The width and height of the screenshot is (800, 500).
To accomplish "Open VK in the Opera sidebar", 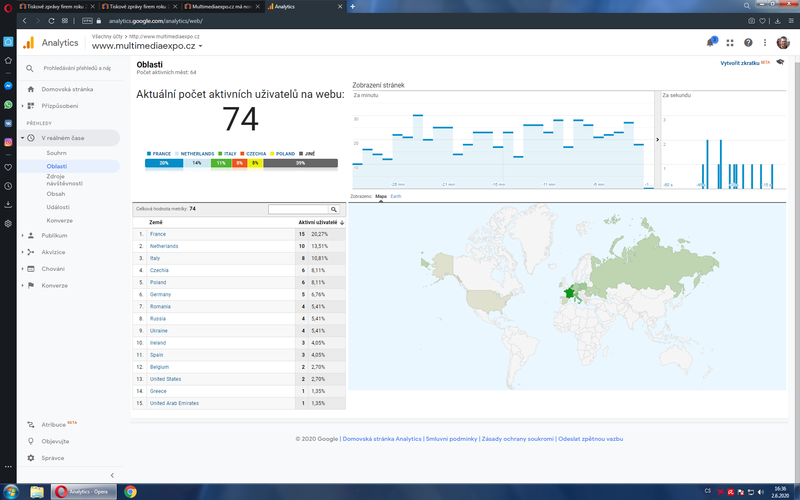I will [x=8, y=123].
